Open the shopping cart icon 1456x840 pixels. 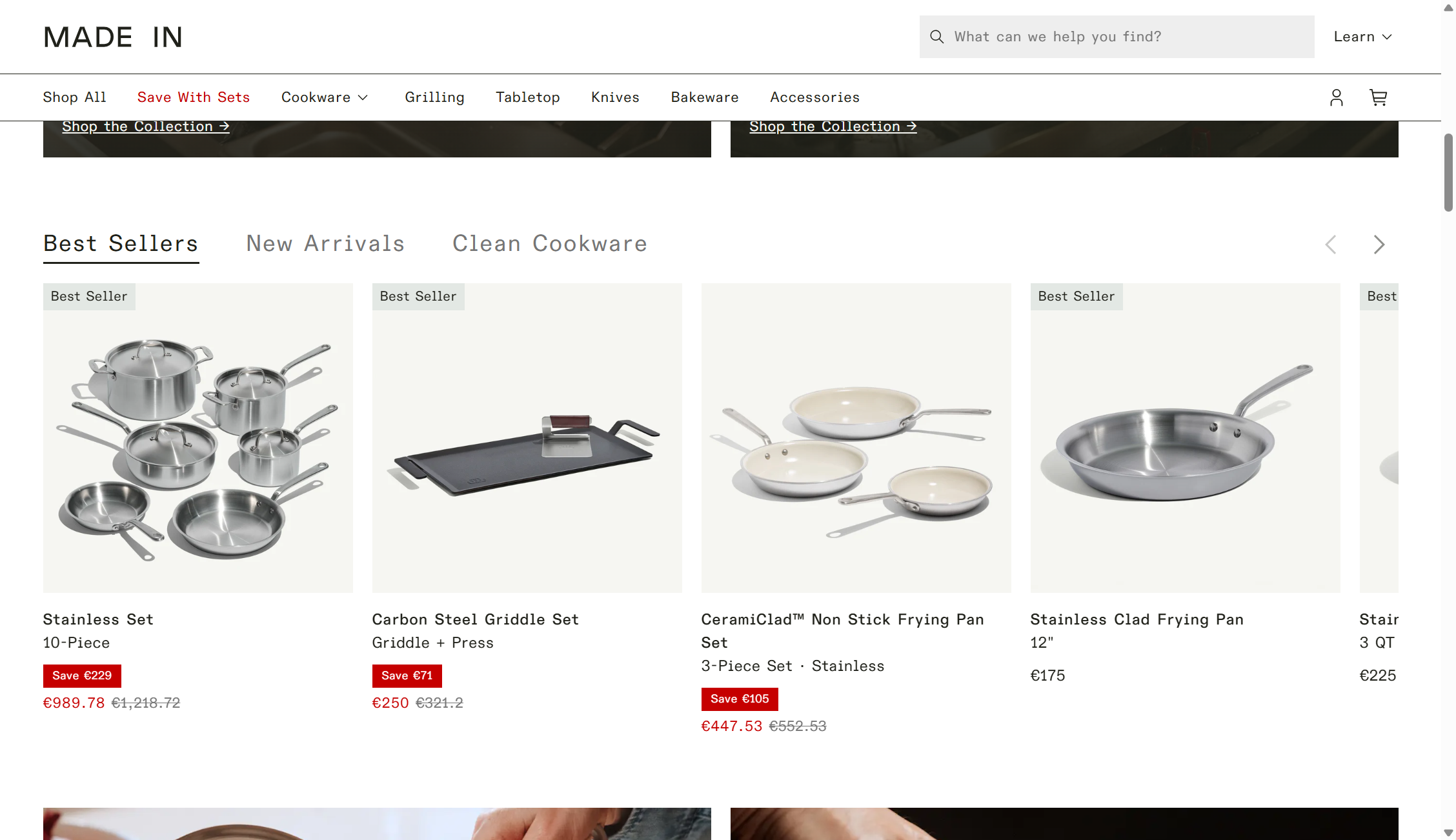click(1378, 97)
